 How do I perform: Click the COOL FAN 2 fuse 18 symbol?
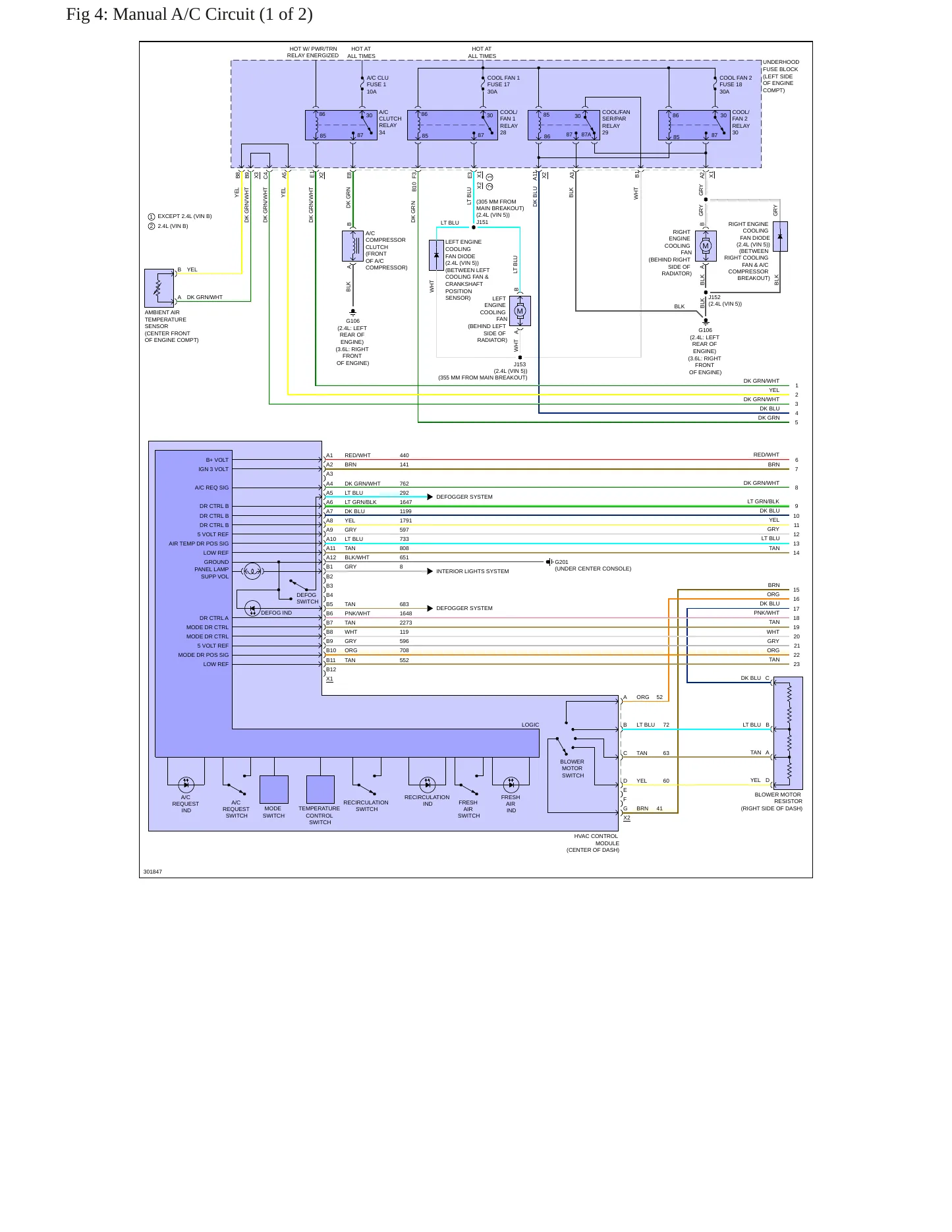715,84
